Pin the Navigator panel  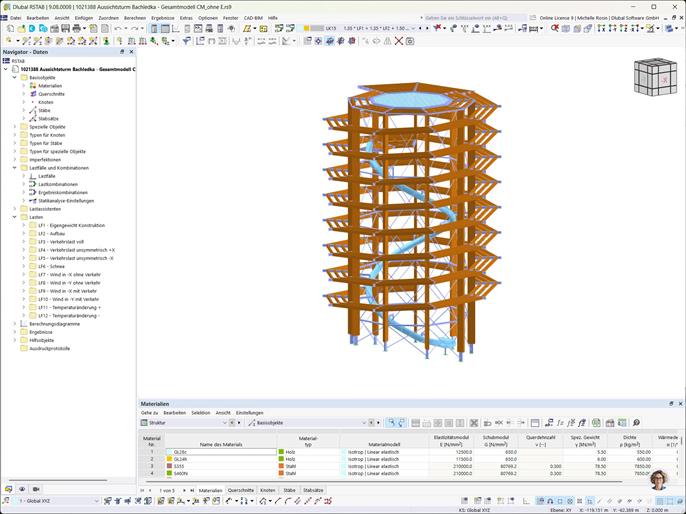(x=122, y=52)
